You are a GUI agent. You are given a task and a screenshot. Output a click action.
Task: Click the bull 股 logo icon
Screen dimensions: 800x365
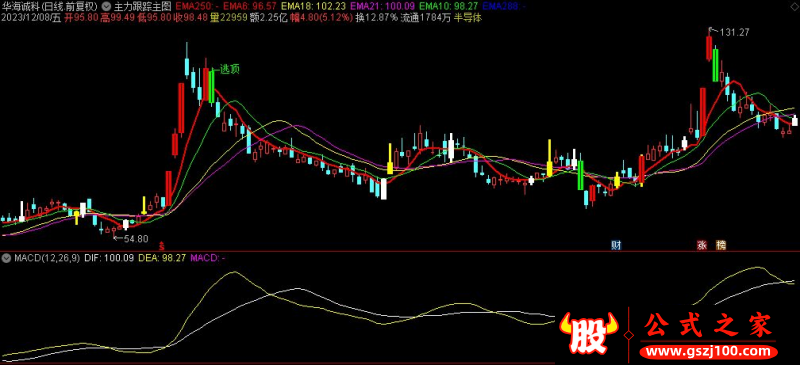pos(589,334)
